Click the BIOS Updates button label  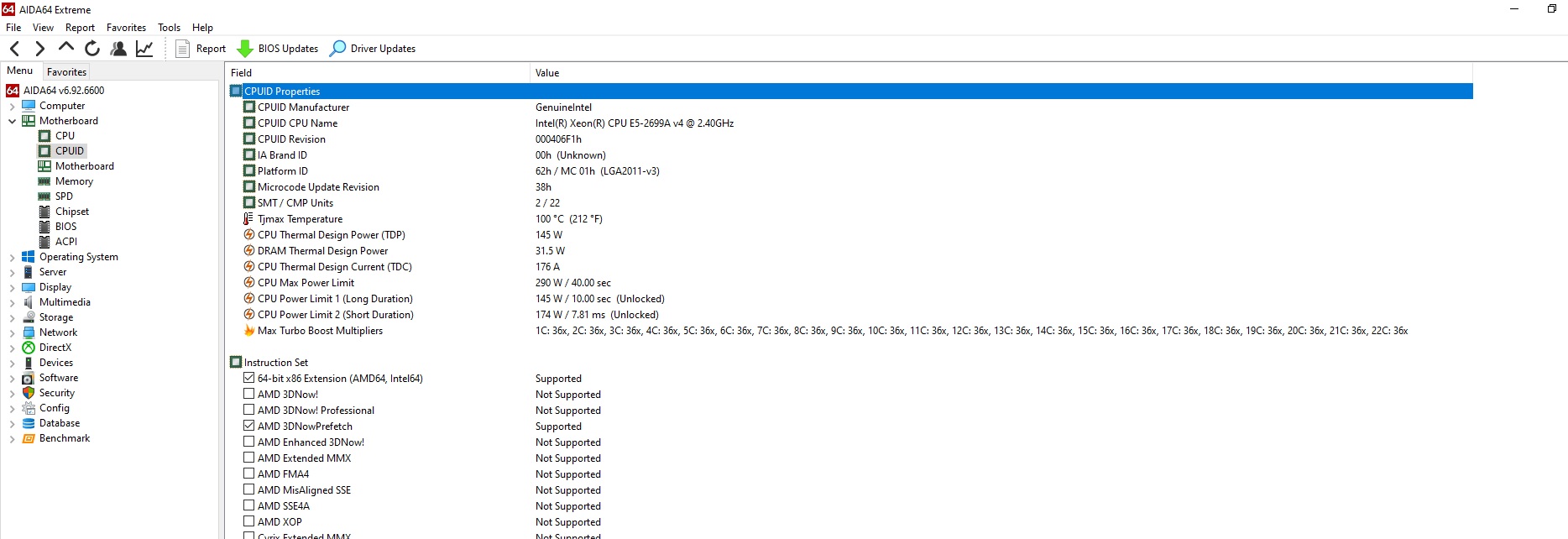pos(288,49)
